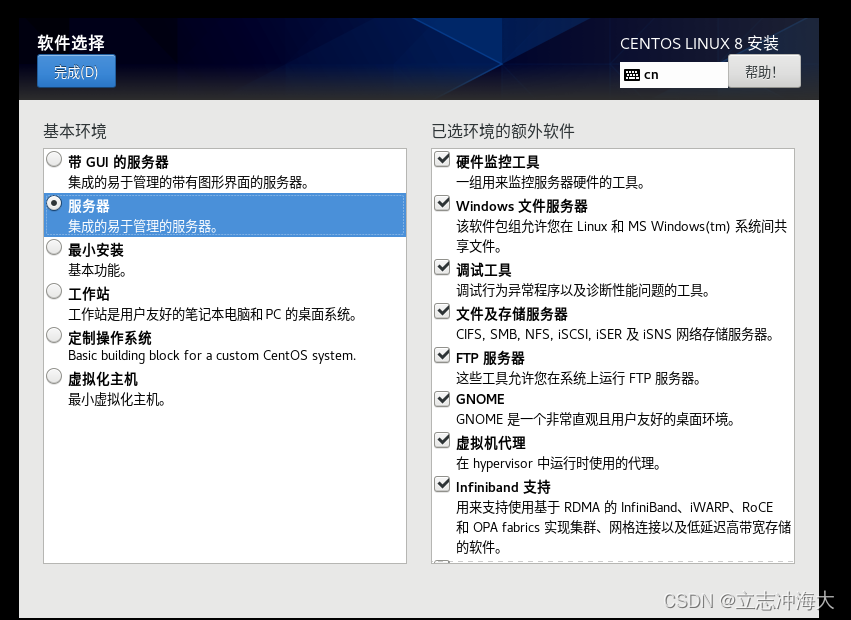This screenshot has width=851, height=620.
Task: Click the text 这些工具允许您在系统上运行 FTP 服务器。
Action: (x=579, y=378)
